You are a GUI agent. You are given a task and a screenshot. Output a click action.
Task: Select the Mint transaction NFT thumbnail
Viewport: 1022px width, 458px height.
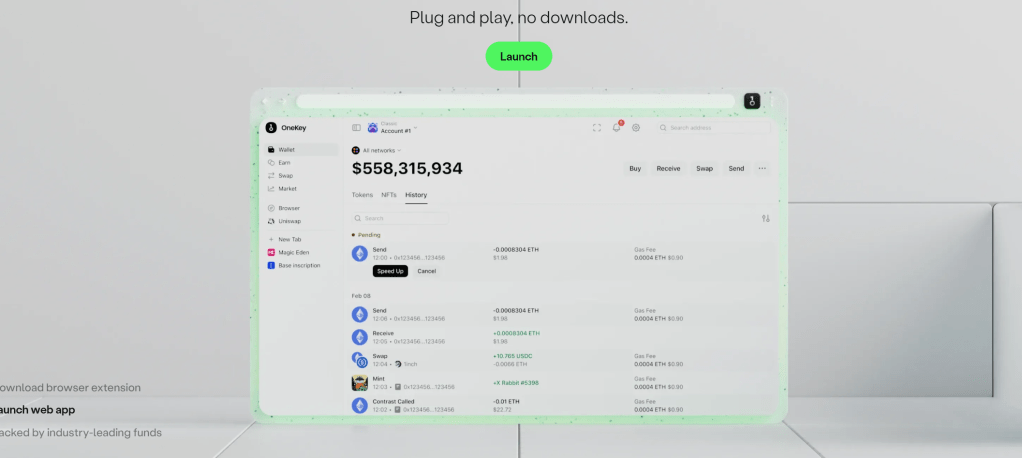point(360,382)
